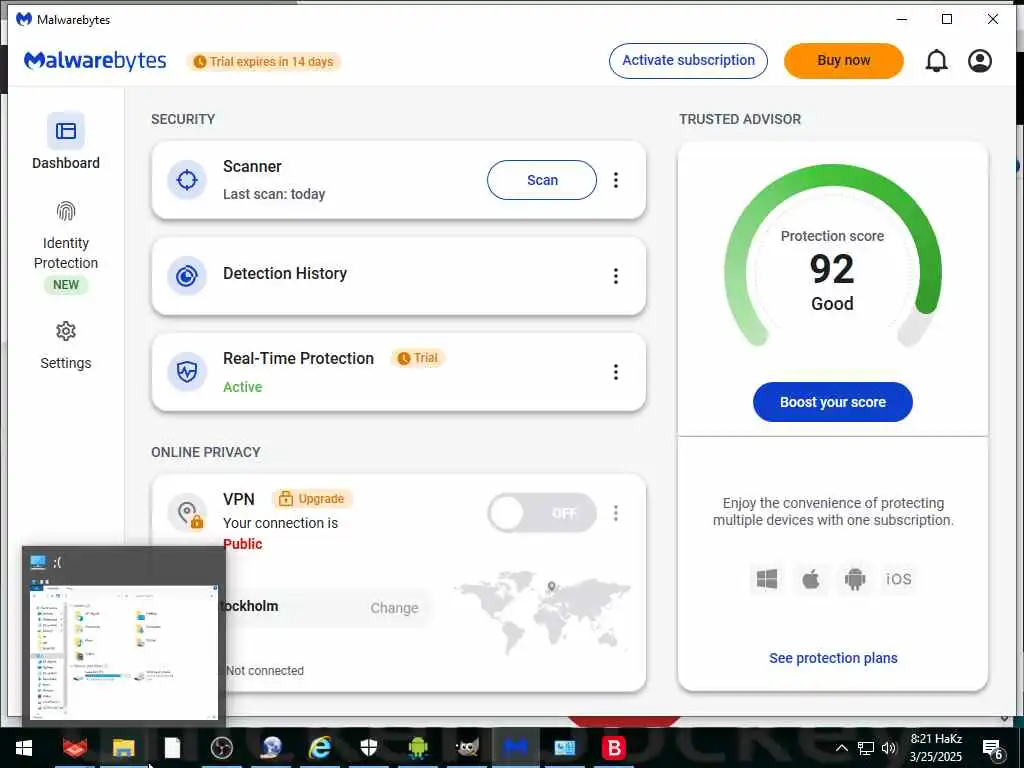Click the Upgrade badge beside VPN
This screenshot has height=768, width=1024.
(312, 499)
